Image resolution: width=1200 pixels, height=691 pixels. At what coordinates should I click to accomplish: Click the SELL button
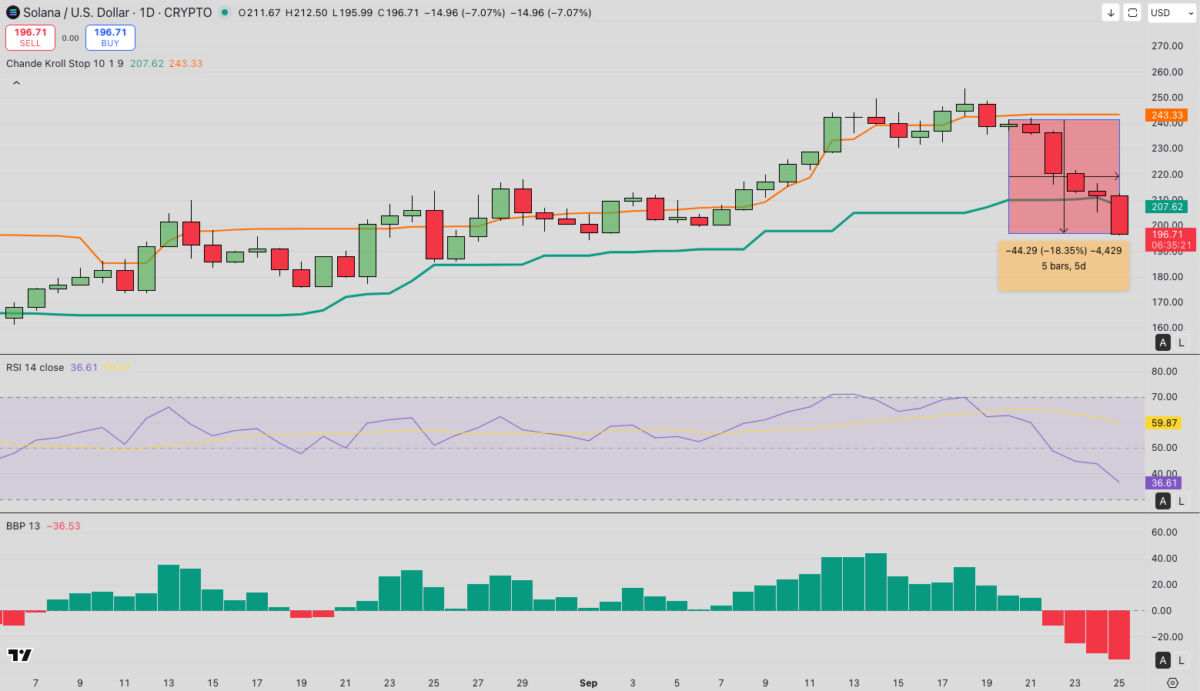pyautogui.click(x=30, y=38)
